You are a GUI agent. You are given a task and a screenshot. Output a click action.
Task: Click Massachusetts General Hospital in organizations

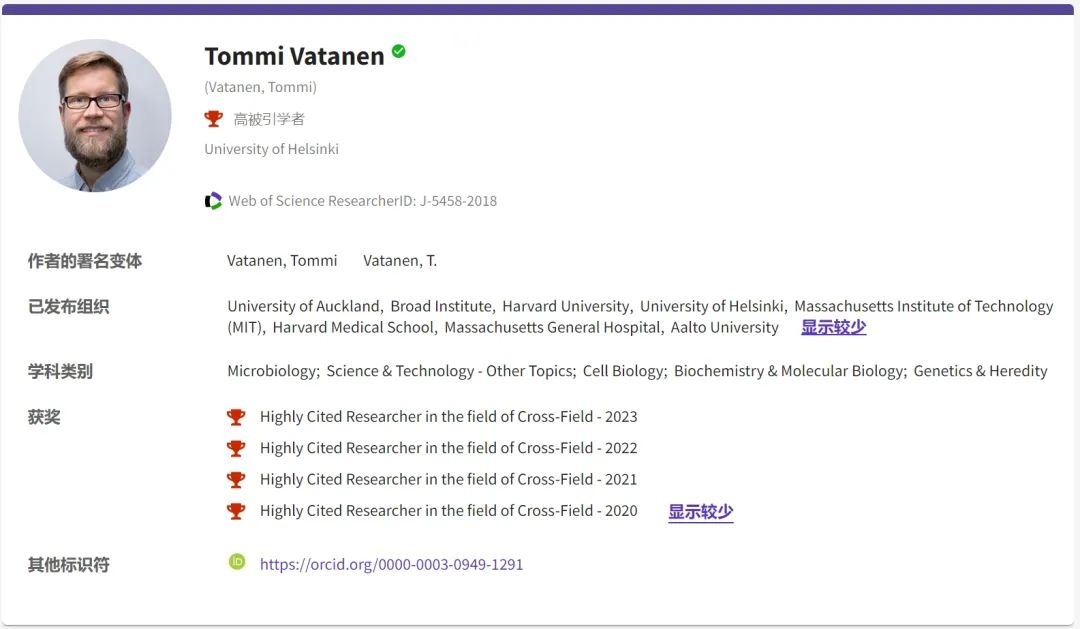(x=552, y=327)
